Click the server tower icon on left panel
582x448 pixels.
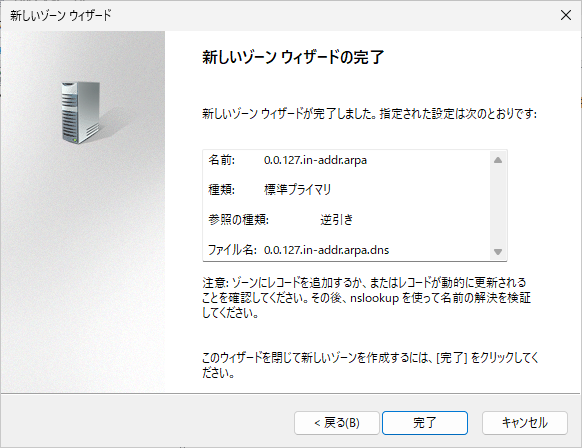click(x=81, y=112)
